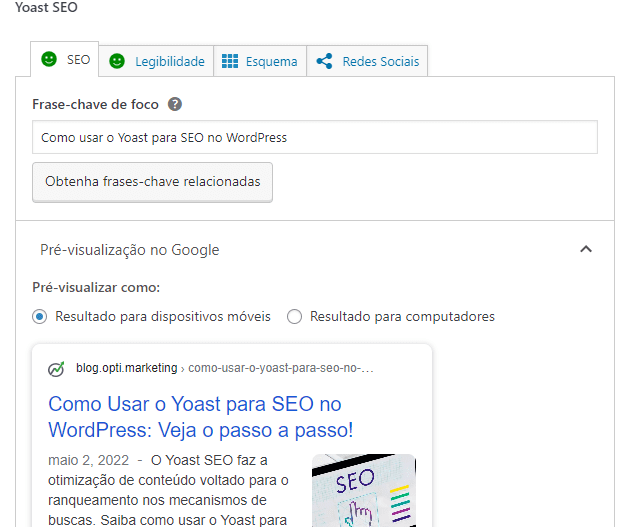
Task: Open the SEO tab
Action: [x=65, y=59]
